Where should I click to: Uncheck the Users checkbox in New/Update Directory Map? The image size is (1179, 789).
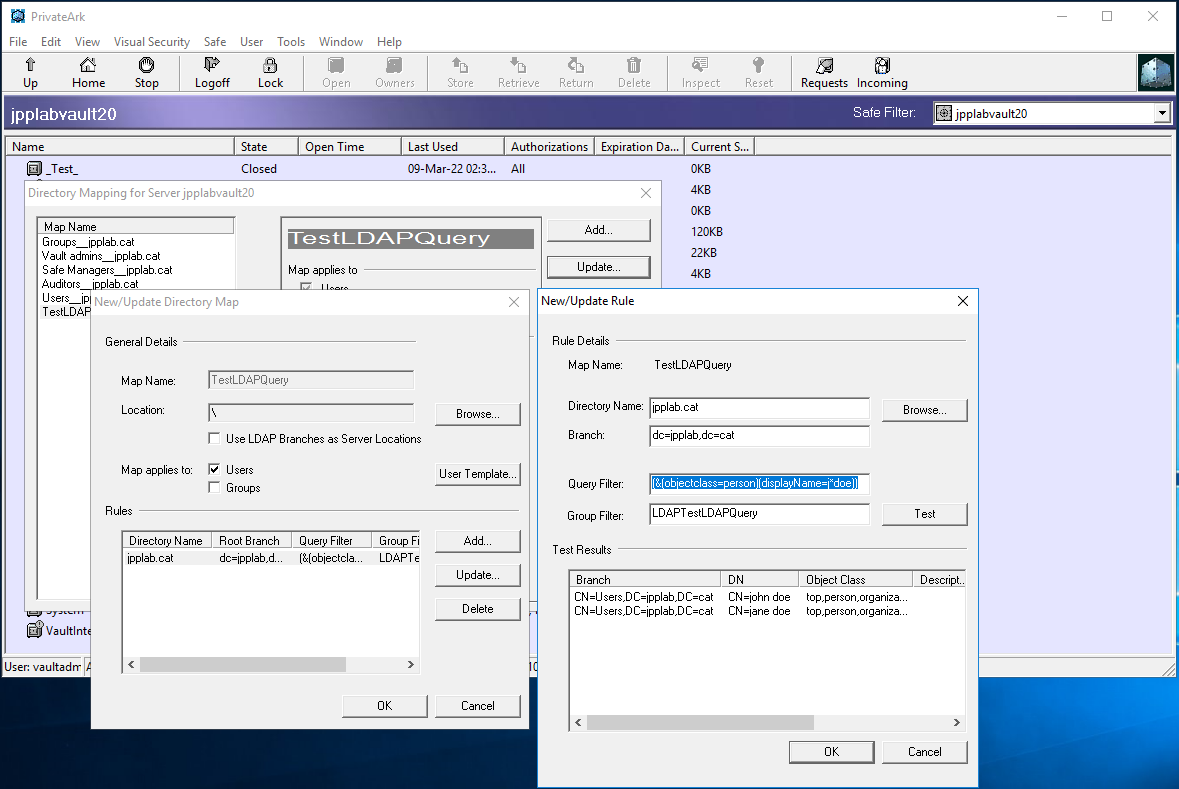pos(214,471)
